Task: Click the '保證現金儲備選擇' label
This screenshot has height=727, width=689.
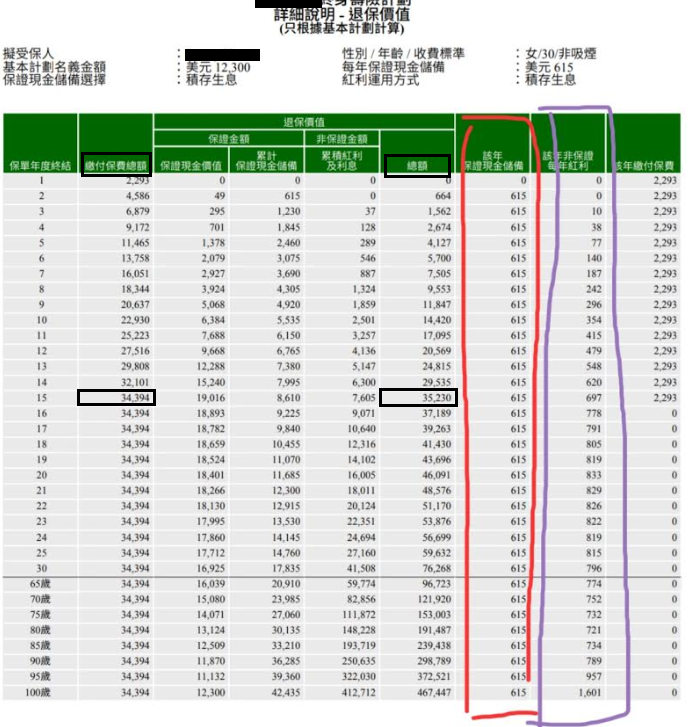Action: 54,80
